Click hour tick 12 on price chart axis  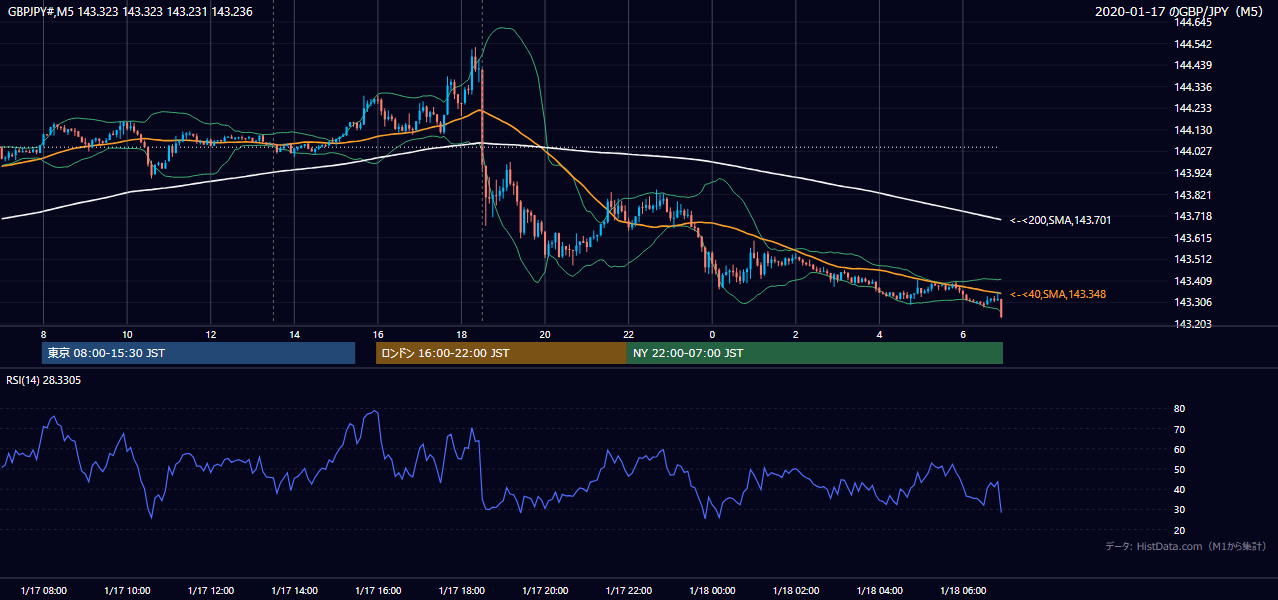[x=210, y=334]
